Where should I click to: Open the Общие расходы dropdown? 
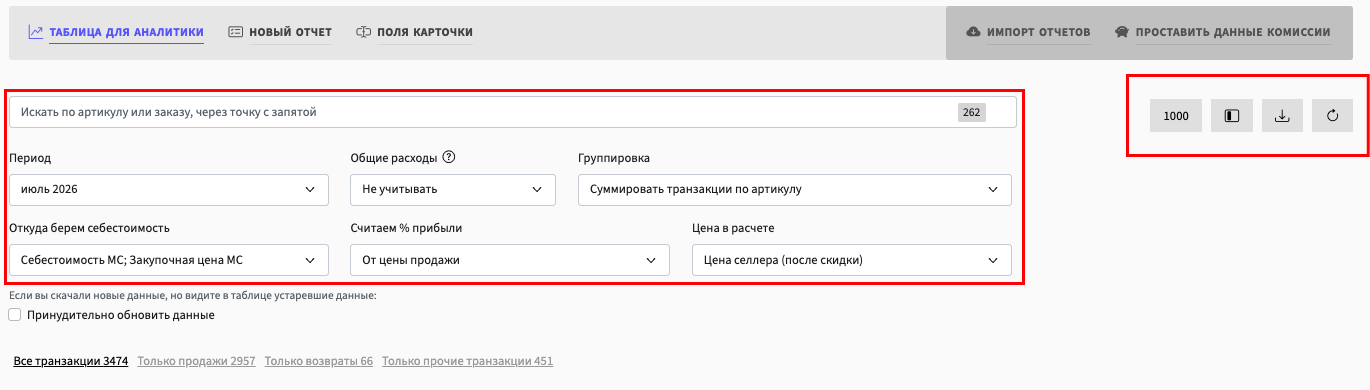[x=453, y=189]
